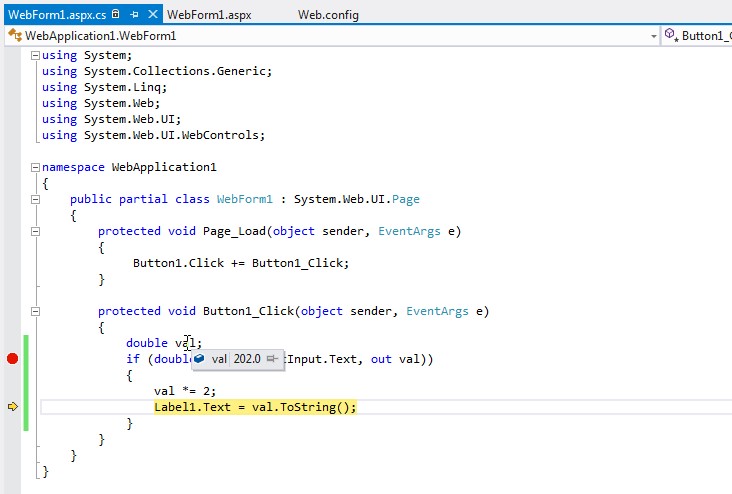Collapse the namespace WebApplication1 block
The width and height of the screenshot is (732, 494).
[35, 167]
